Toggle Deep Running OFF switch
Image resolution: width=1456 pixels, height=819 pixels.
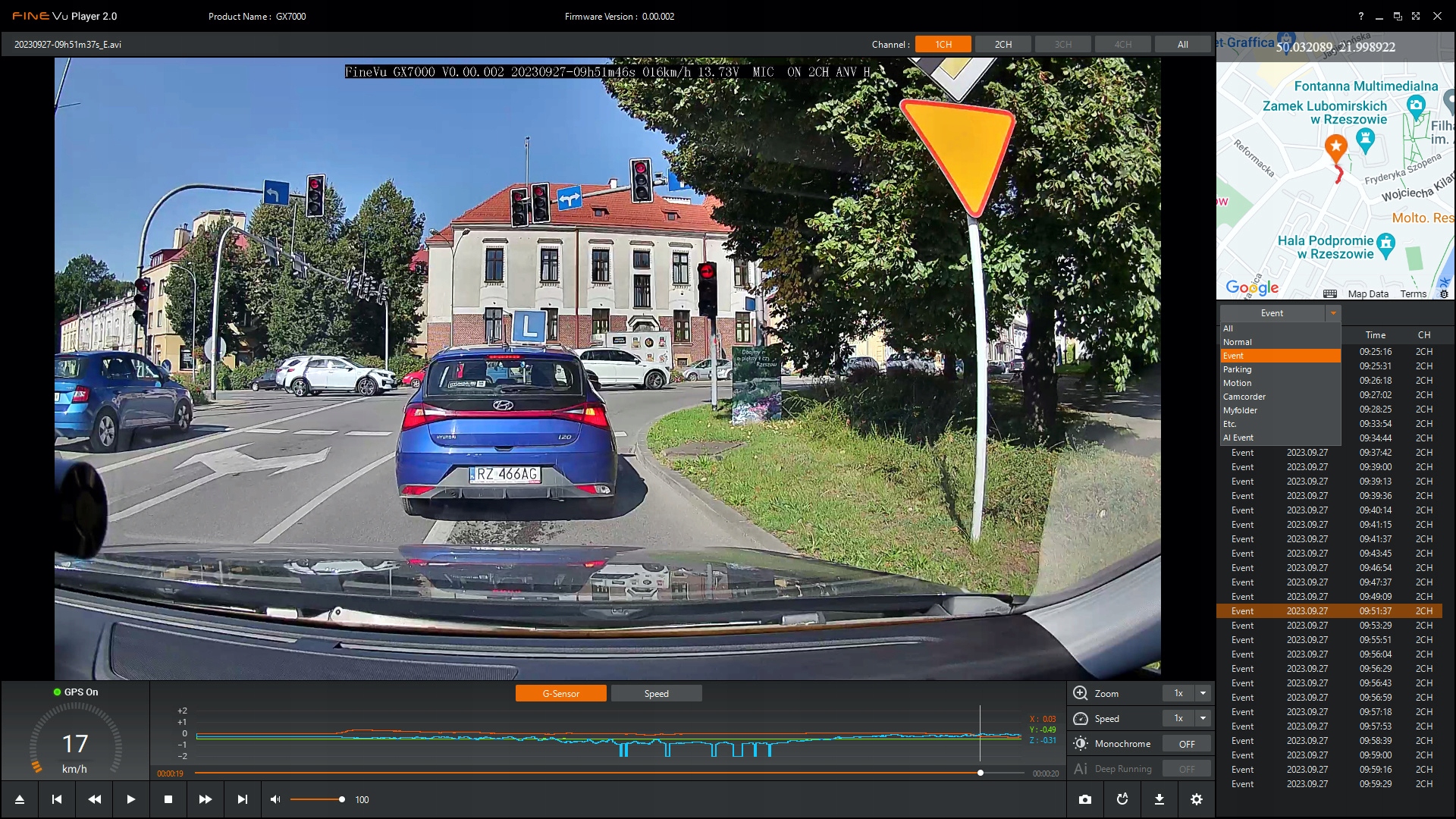(1187, 769)
